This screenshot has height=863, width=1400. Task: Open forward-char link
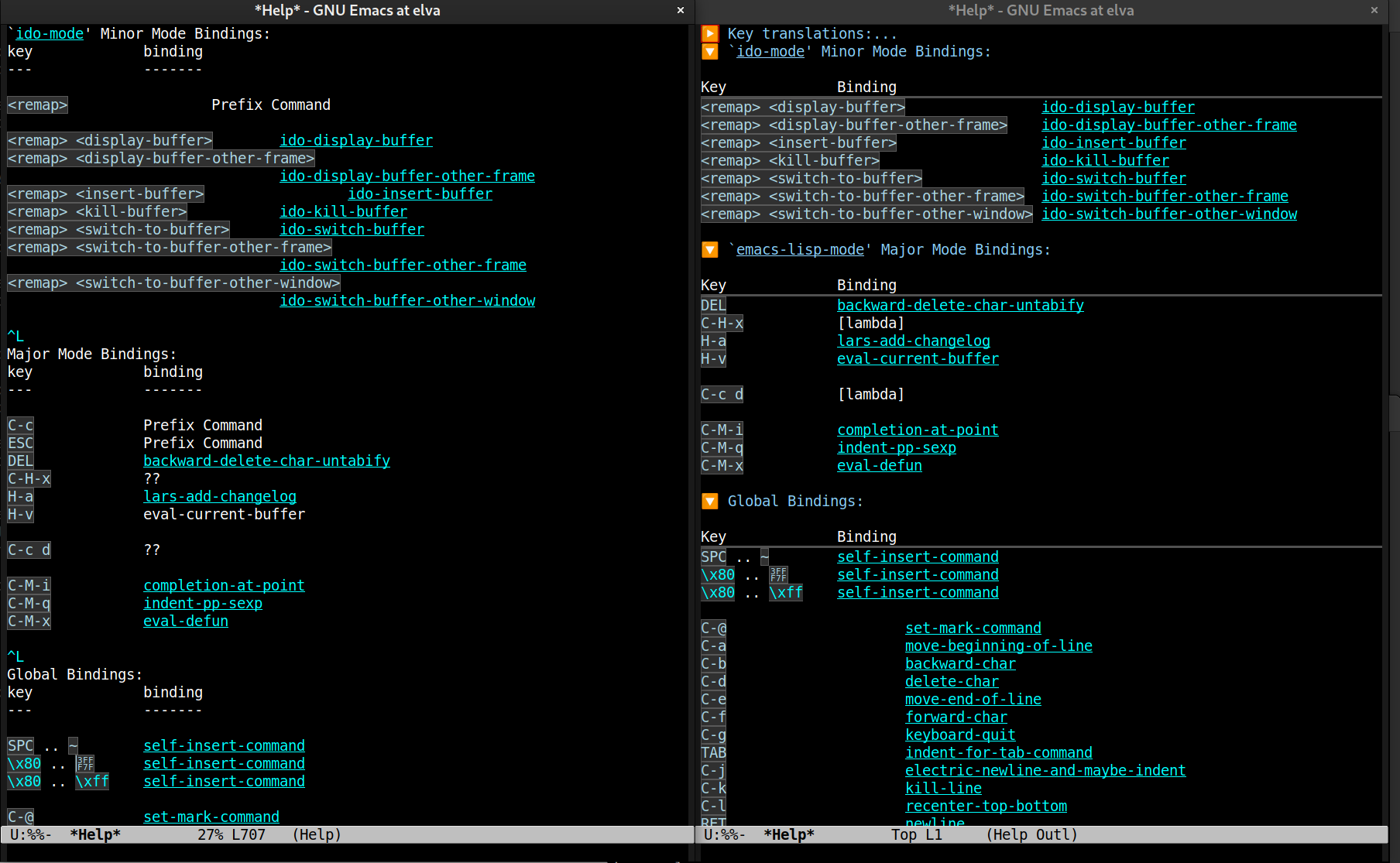[956, 717]
